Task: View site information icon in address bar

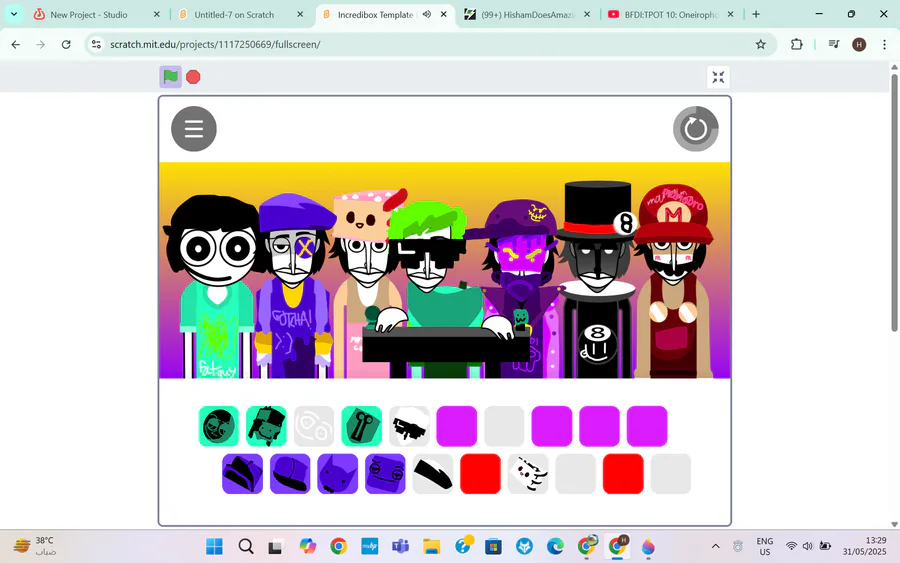Action: [x=96, y=44]
